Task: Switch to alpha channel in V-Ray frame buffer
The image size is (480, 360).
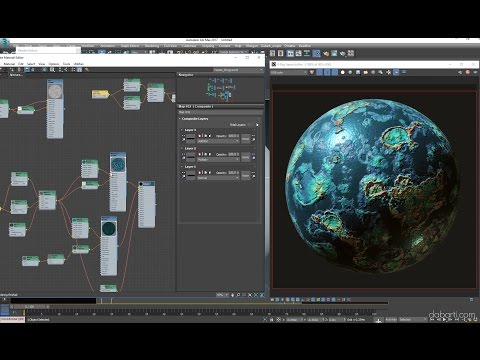Action: (x=343, y=72)
